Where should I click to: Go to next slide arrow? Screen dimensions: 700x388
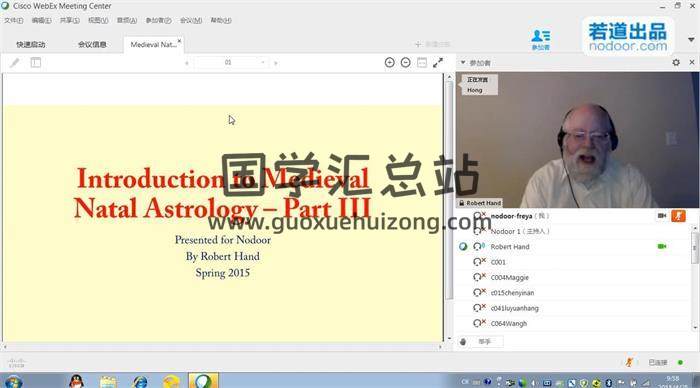275,63
